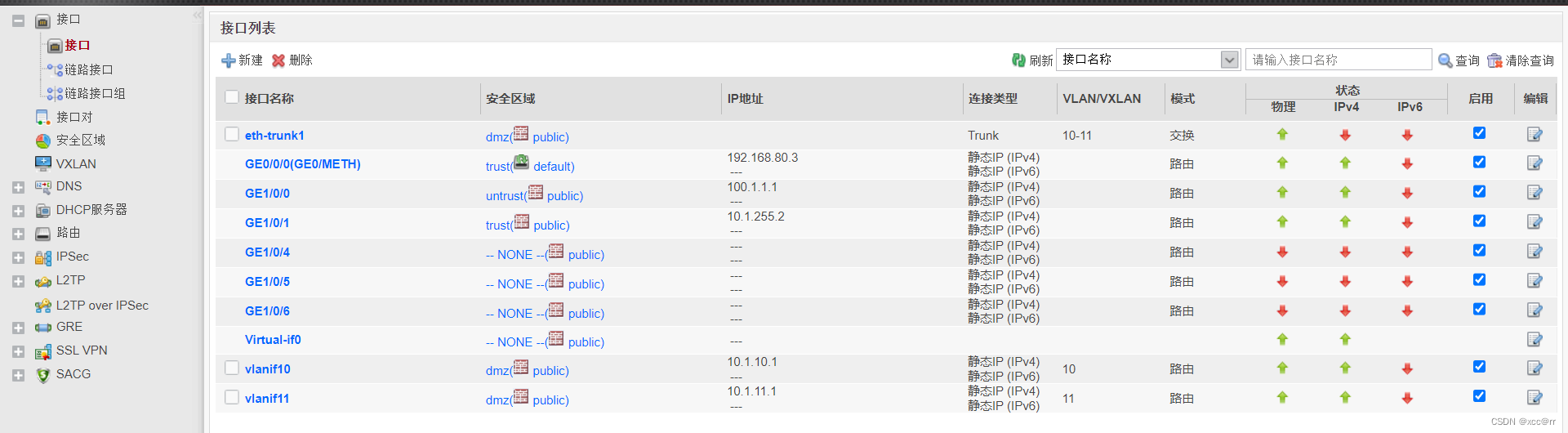The height and width of the screenshot is (433, 1568).
Task: Expand the DHCP服务器 tree node
Action: pos(18,211)
